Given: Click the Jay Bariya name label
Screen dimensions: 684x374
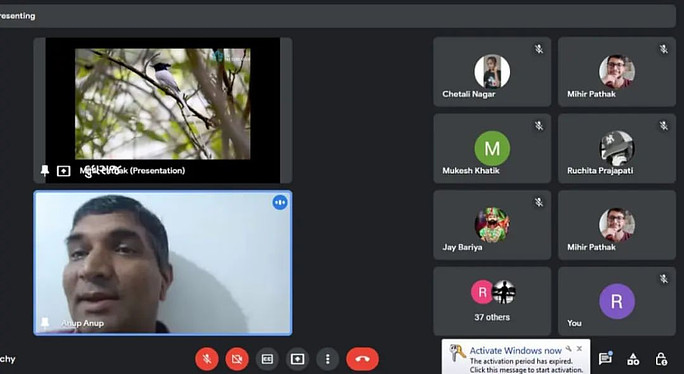Looking at the screenshot, I should tap(462, 247).
